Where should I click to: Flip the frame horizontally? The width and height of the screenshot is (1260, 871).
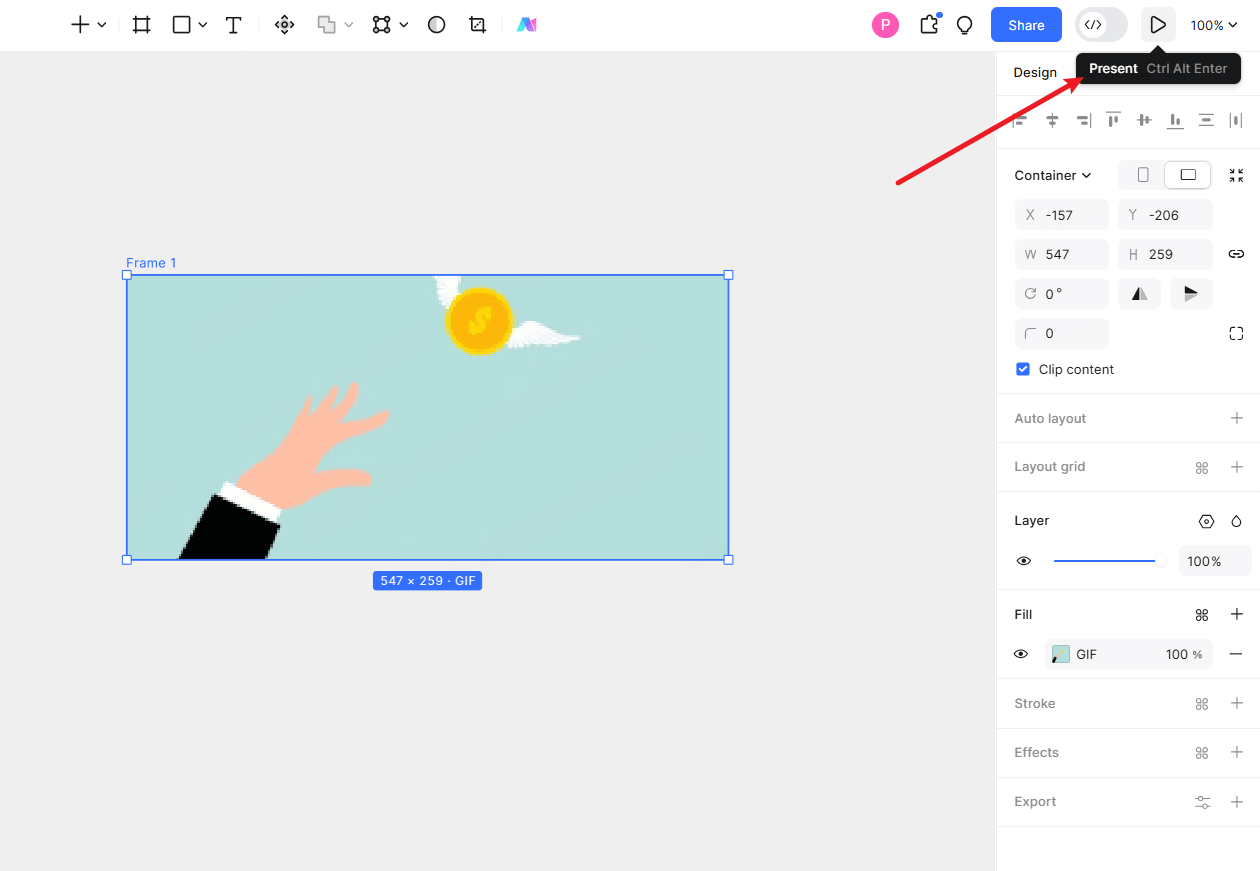[1140, 293]
